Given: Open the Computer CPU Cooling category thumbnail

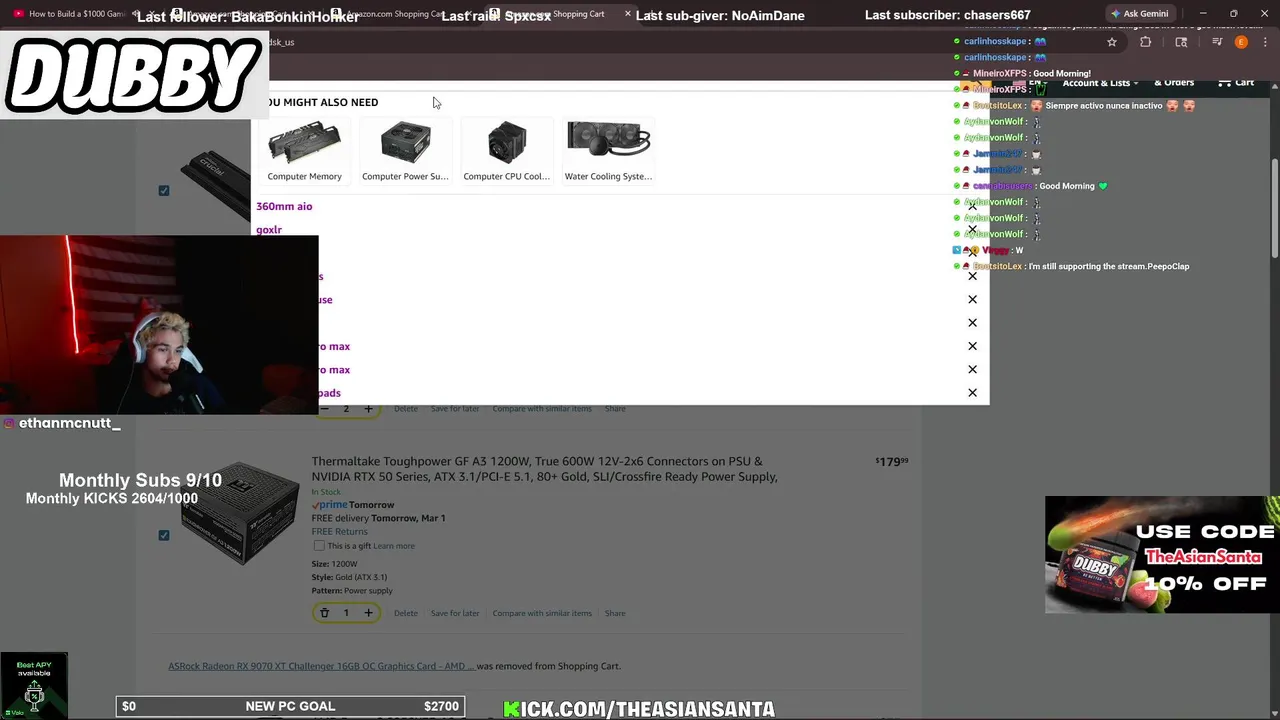Looking at the screenshot, I should [506, 151].
